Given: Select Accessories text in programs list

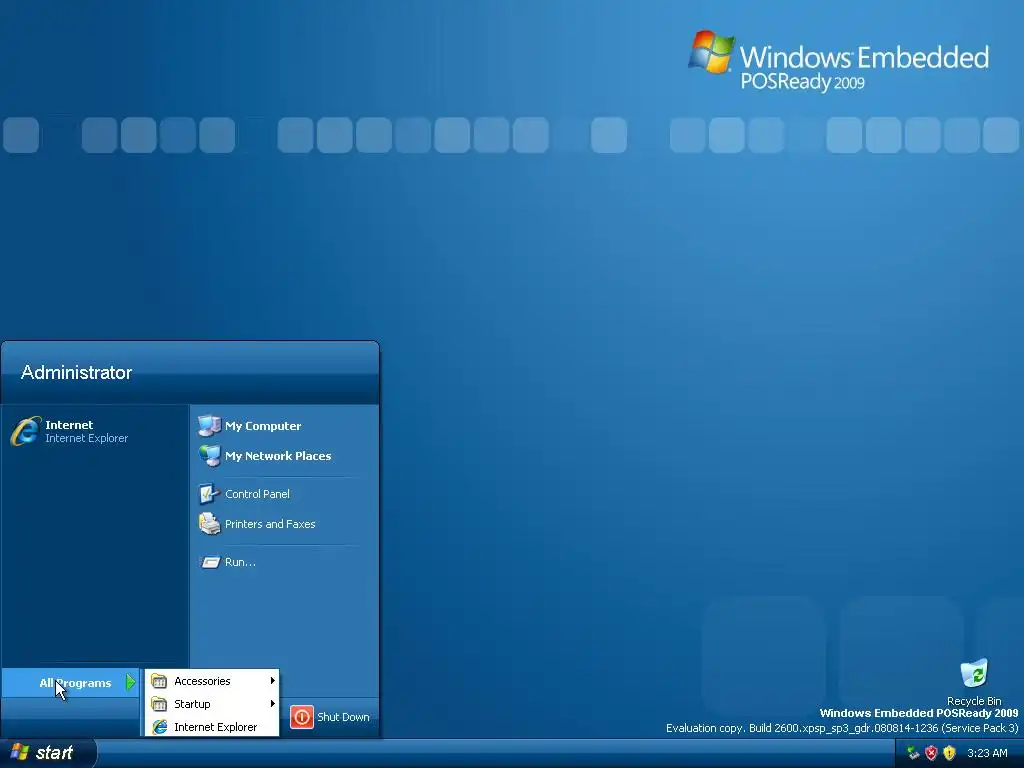Looking at the screenshot, I should coord(202,681).
